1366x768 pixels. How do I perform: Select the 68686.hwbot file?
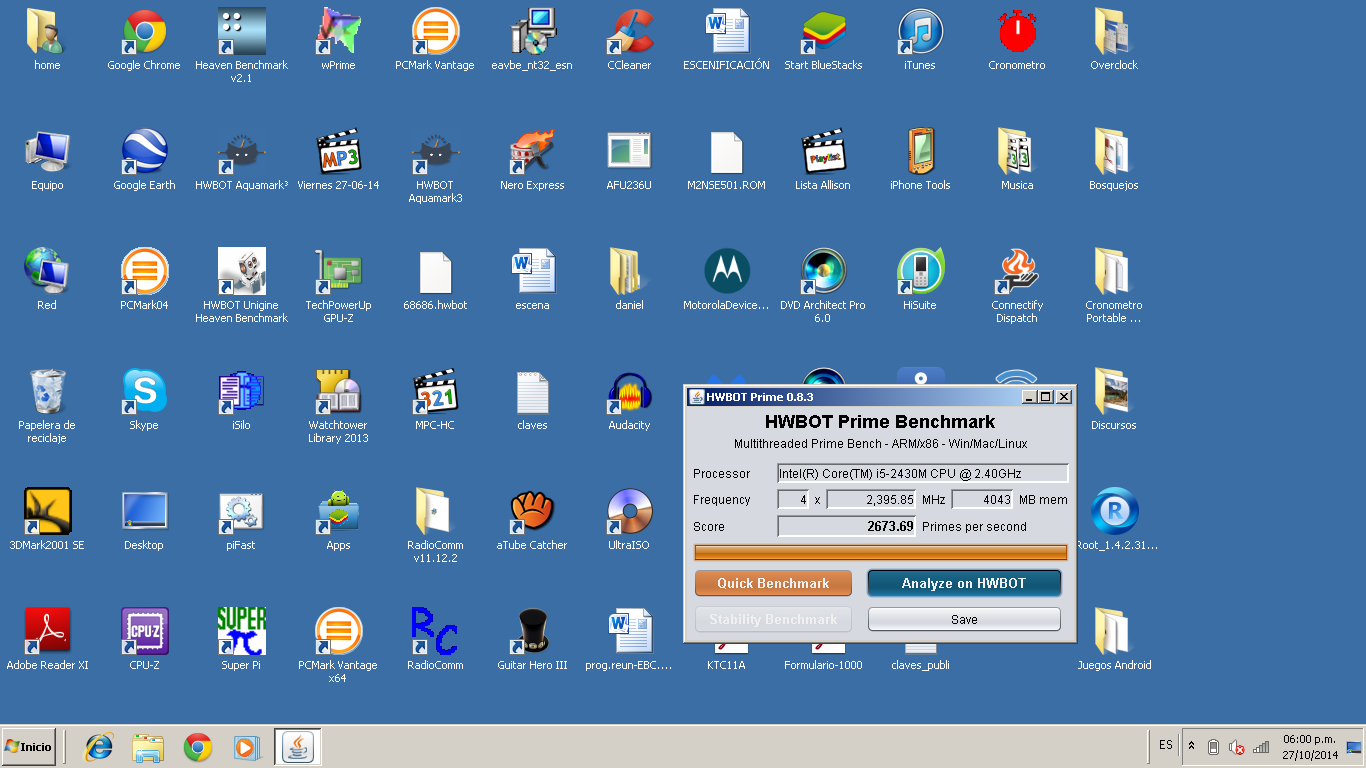(435, 280)
